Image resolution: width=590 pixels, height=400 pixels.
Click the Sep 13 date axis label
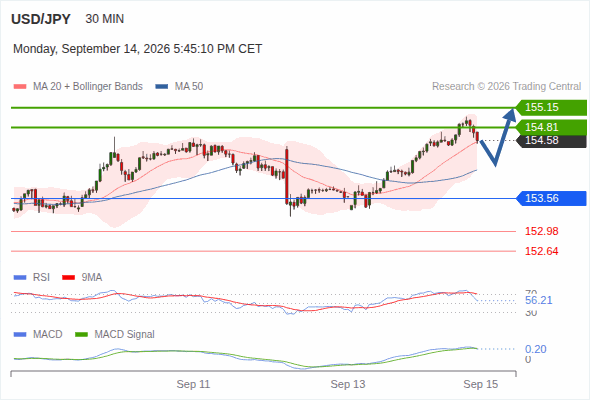348,384
